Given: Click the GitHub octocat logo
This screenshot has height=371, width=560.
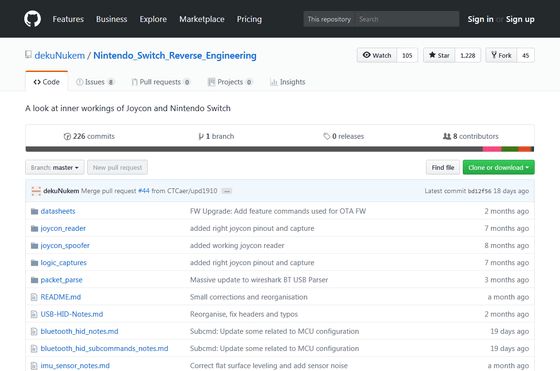Looking at the screenshot, I should [32, 19].
